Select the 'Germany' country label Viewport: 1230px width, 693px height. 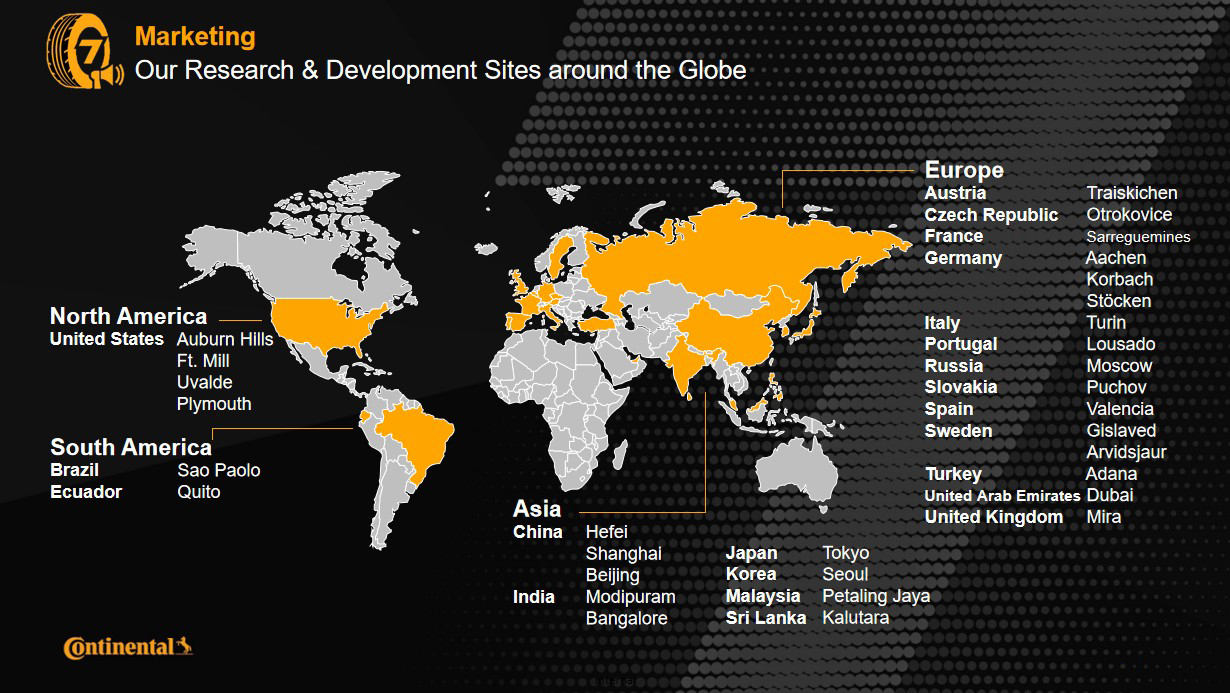coord(963,258)
